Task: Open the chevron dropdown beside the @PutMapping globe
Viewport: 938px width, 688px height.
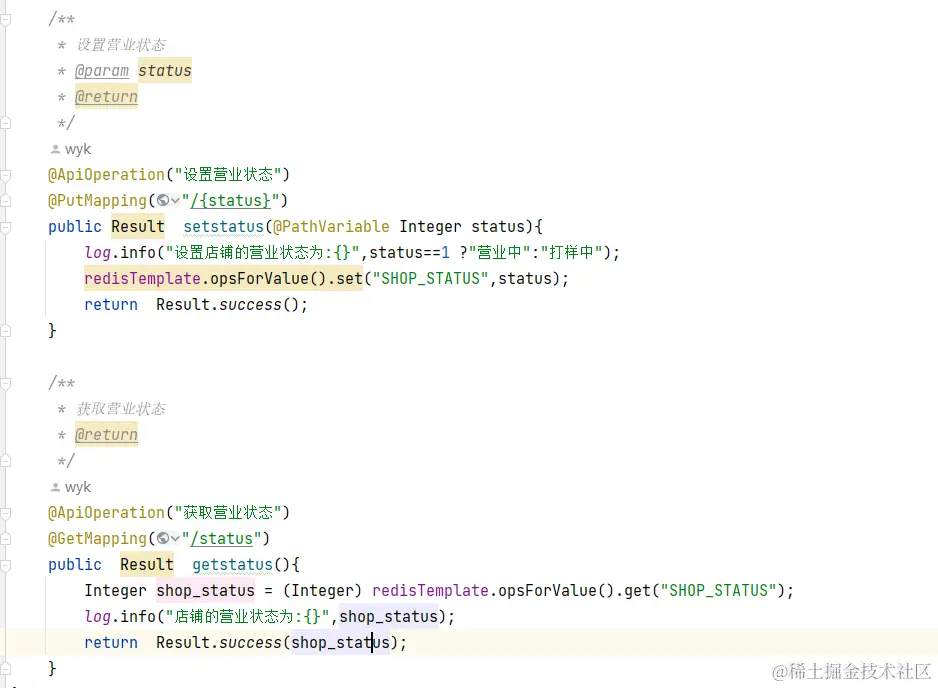Action: click(175, 201)
